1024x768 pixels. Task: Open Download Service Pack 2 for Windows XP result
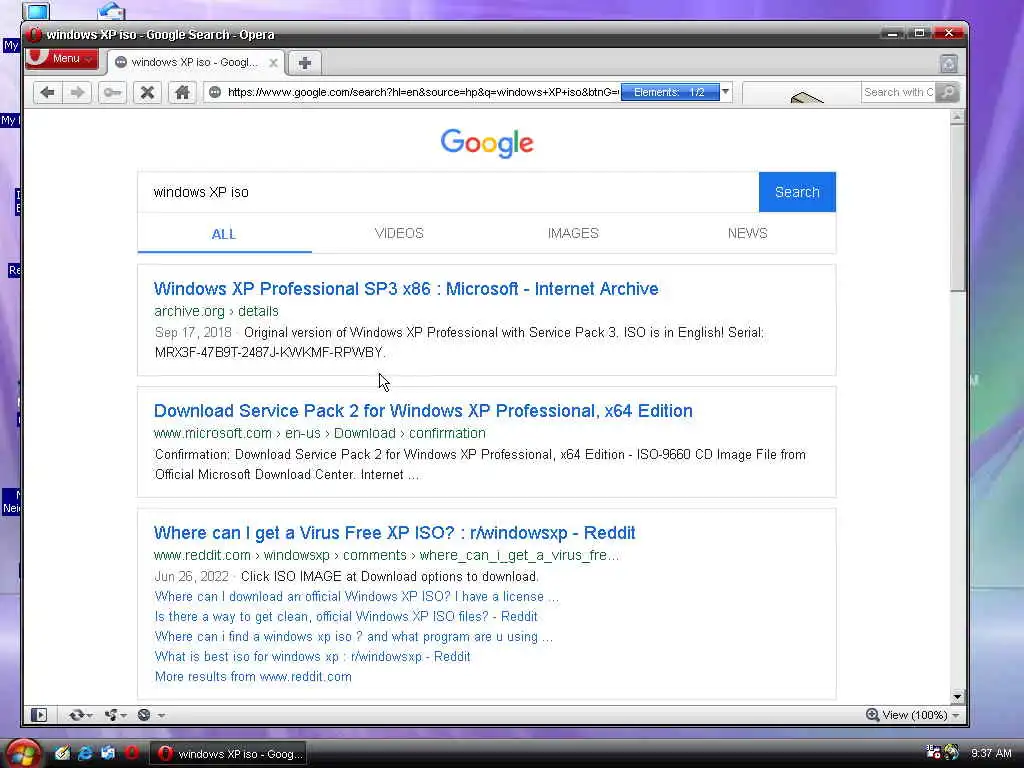pos(423,411)
